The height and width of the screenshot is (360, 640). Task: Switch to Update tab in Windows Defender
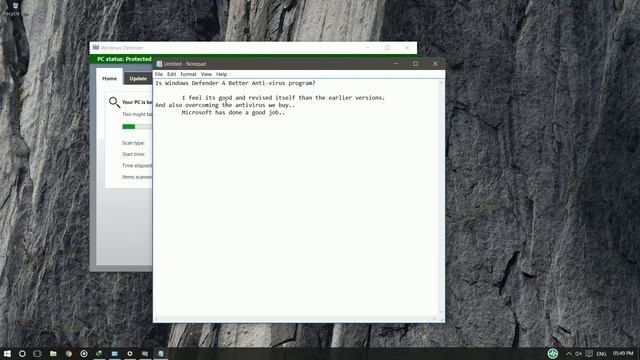[138, 78]
